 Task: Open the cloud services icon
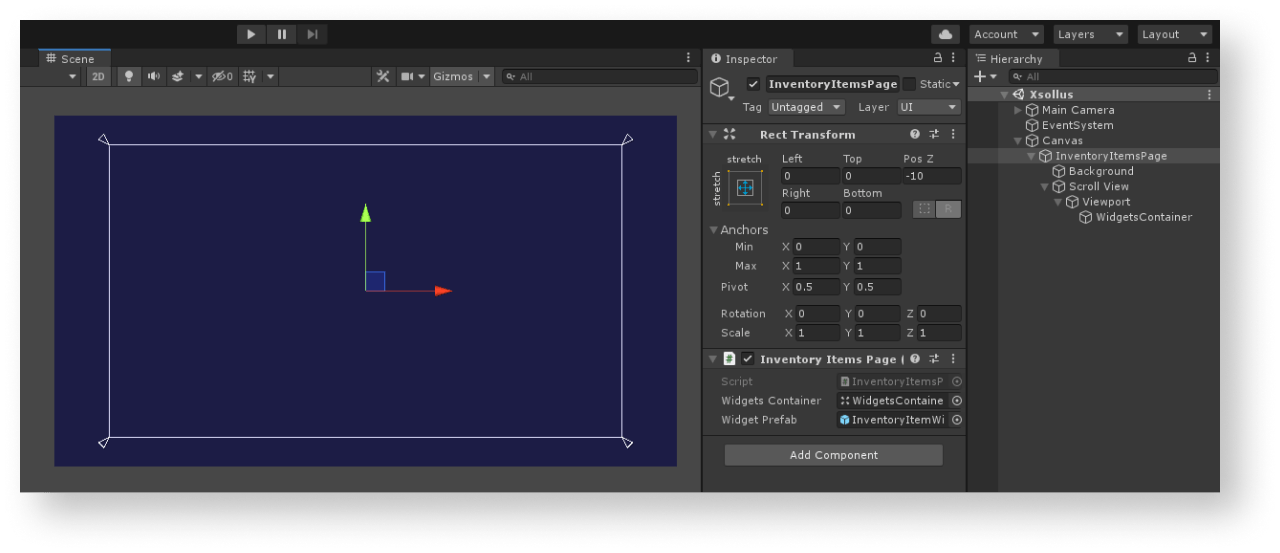tap(944, 34)
